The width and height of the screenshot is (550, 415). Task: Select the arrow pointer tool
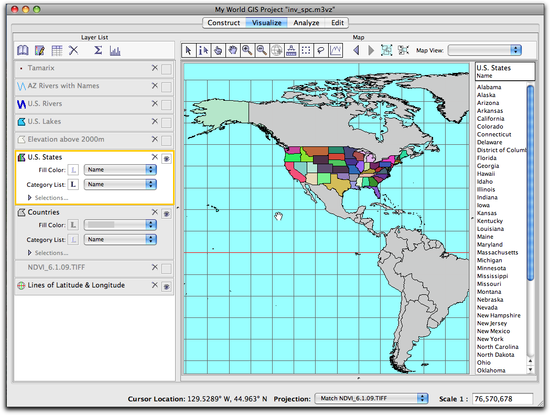click(x=188, y=51)
